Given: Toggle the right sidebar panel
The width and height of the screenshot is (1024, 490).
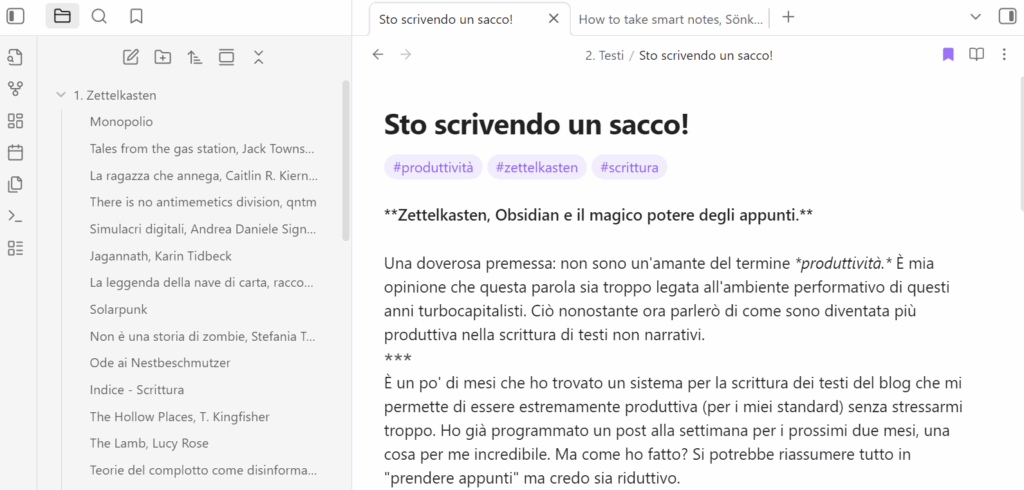Looking at the screenshot, I should click(x=1006, y=16).
